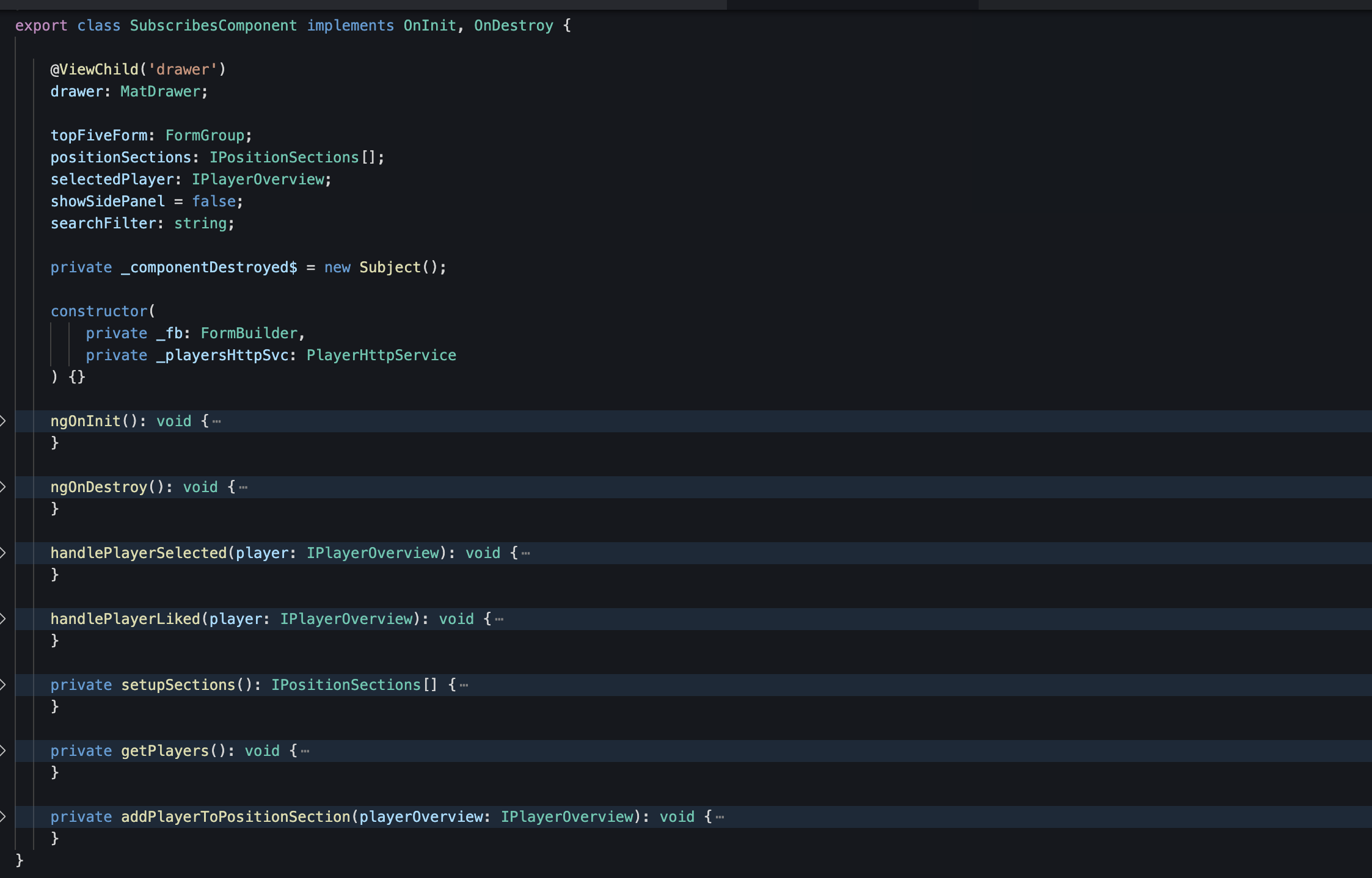
Task: Expand the folded ngOnDestroy method chevron
Action: pos(3,487)
